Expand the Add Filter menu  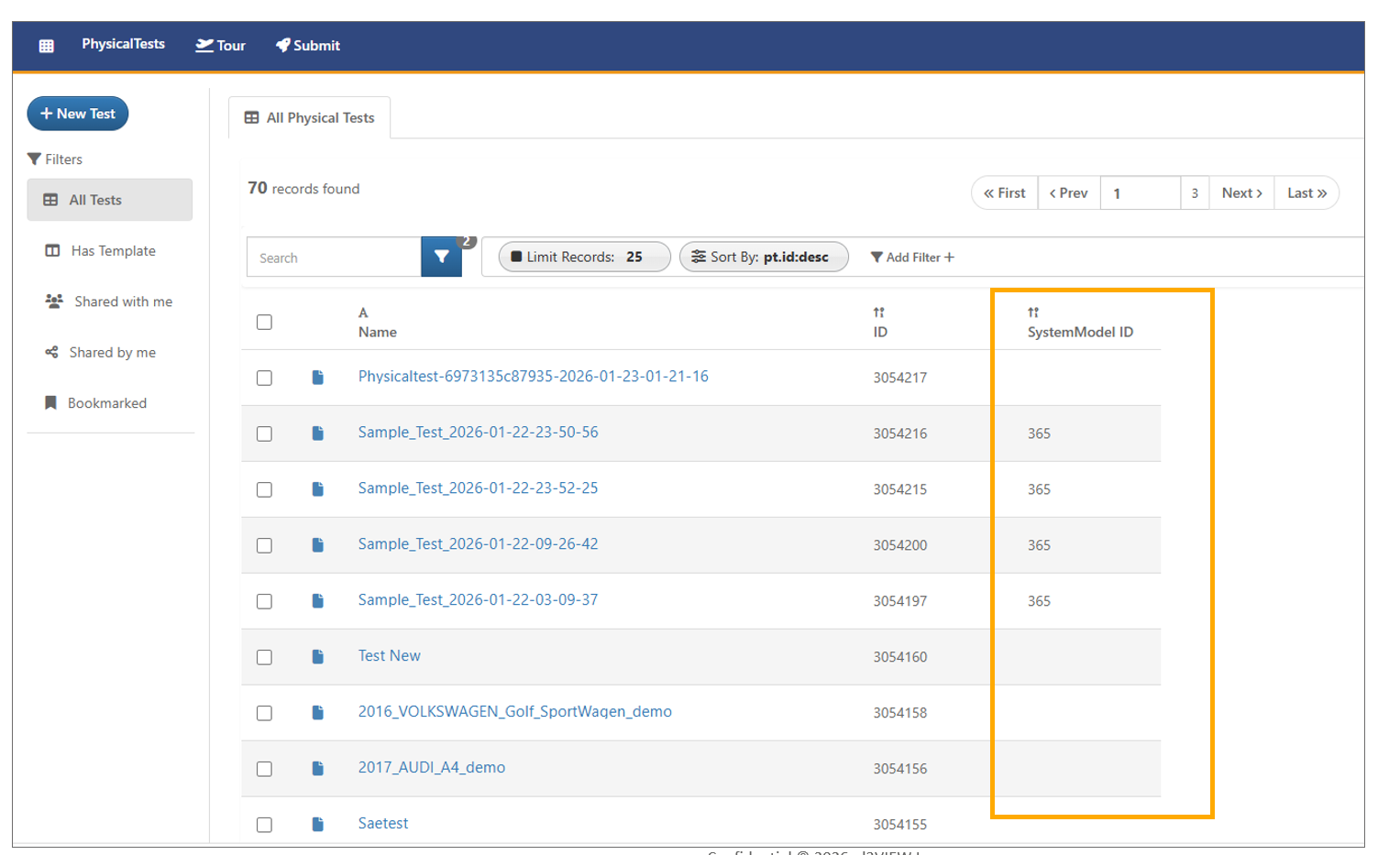click(x=912, y=258)
